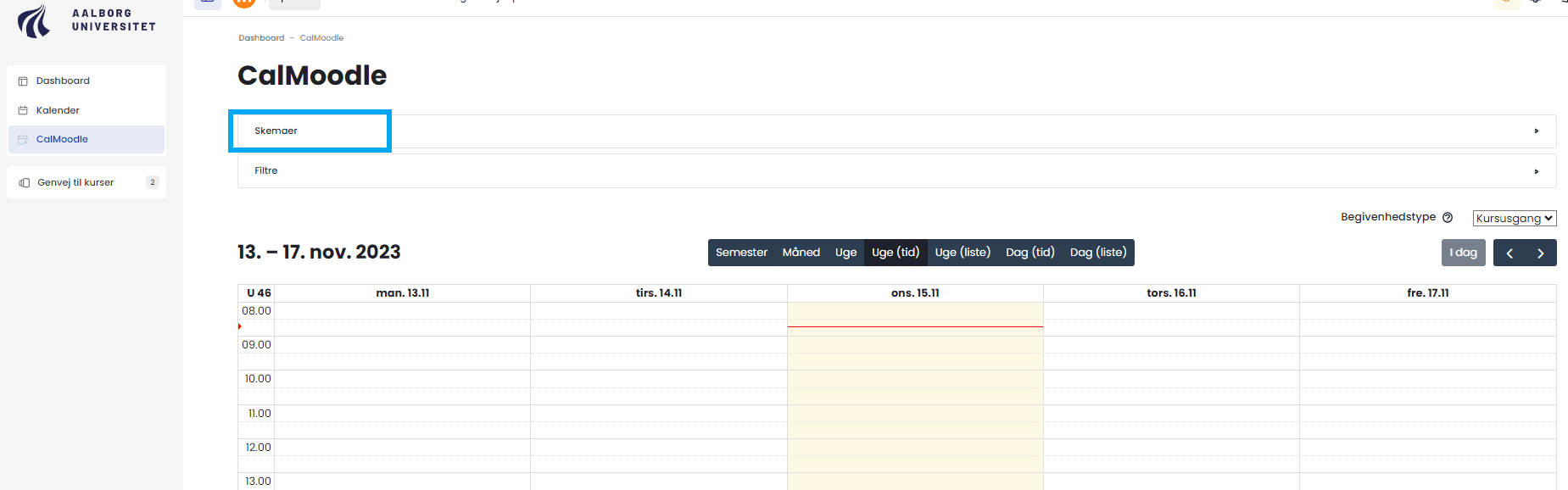Open the Begivenhedstype help question-mark icon

pos(1448,218)
